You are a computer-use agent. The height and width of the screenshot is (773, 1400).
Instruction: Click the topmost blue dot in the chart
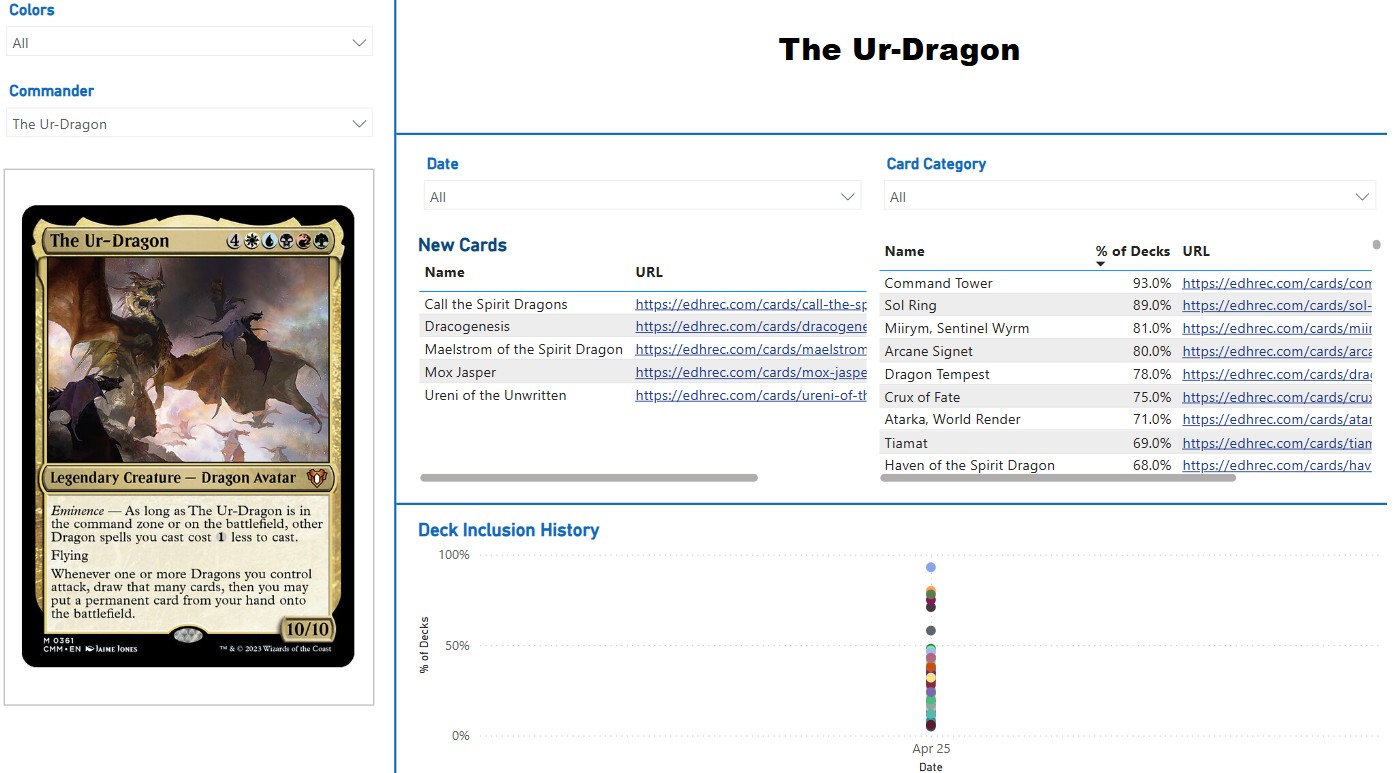coord(930,567)
